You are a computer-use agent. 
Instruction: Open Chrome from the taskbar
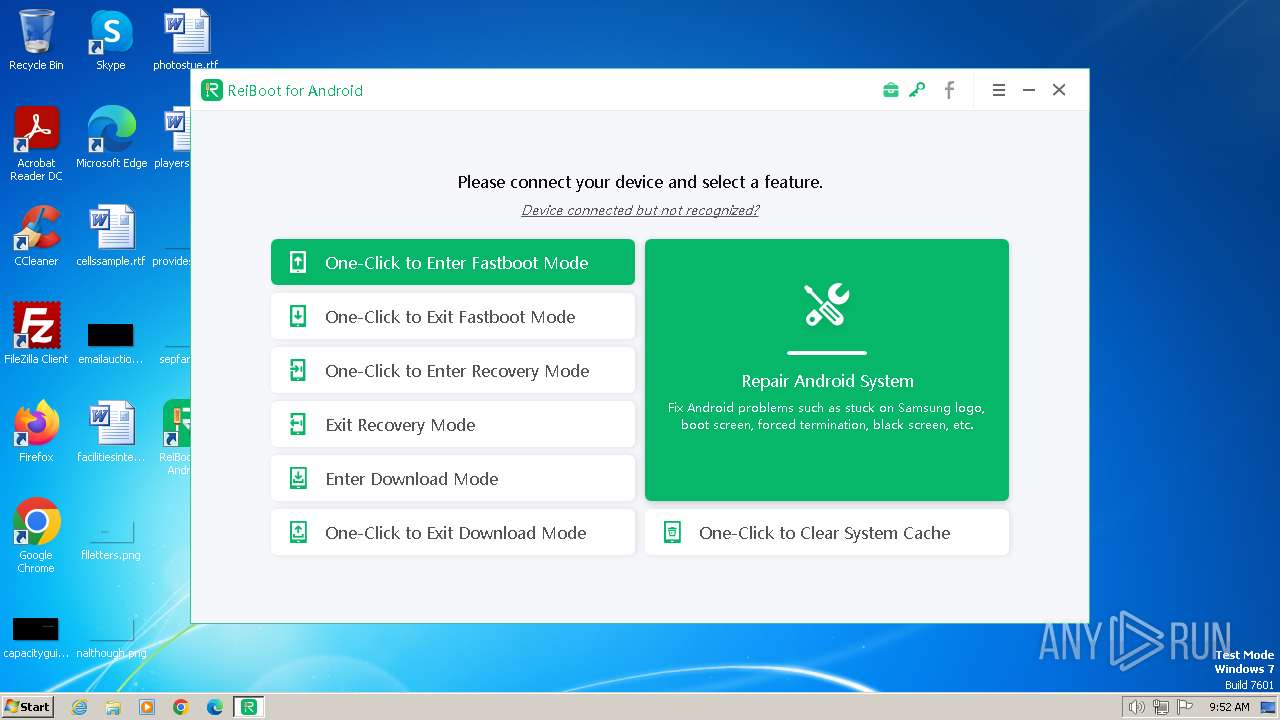tap(181, 707)
